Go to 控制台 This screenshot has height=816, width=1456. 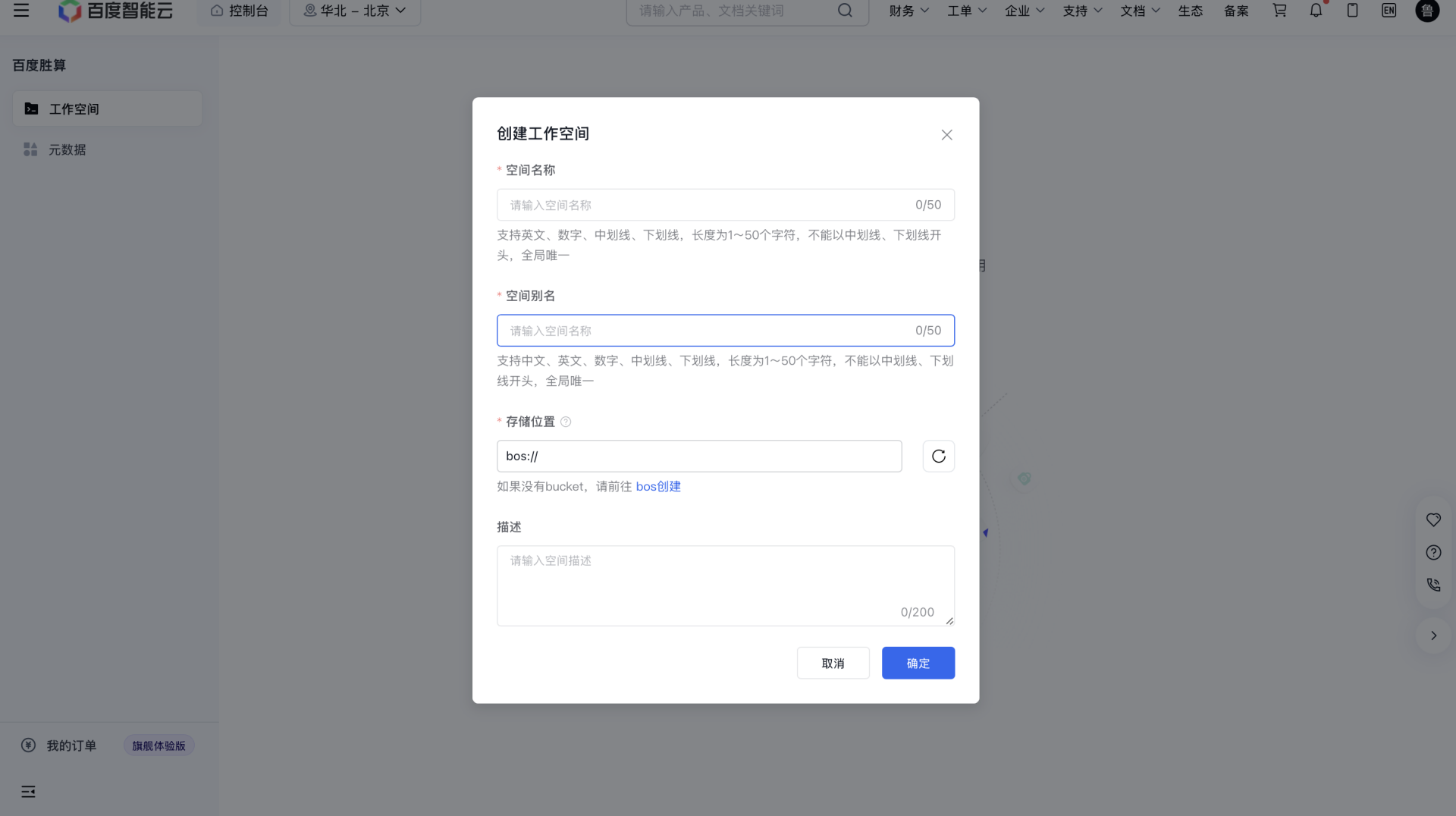(x=239, y=11)
